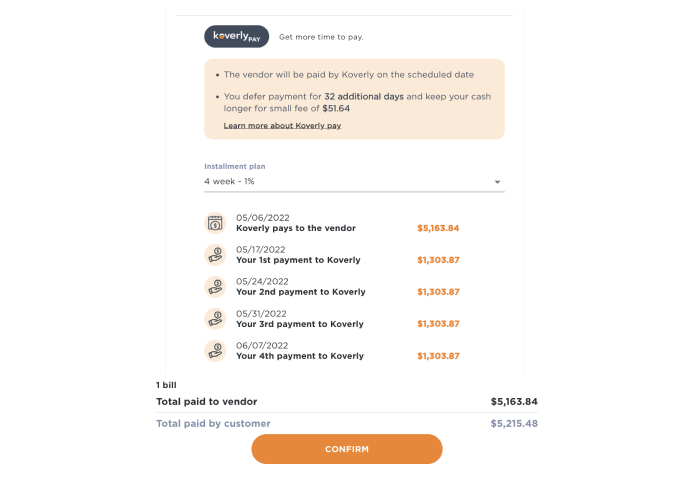This screenshot has height=499, width=678.
Task: Click the calendar icon for 05/06/2022
Action: click(x=215, y=223)
